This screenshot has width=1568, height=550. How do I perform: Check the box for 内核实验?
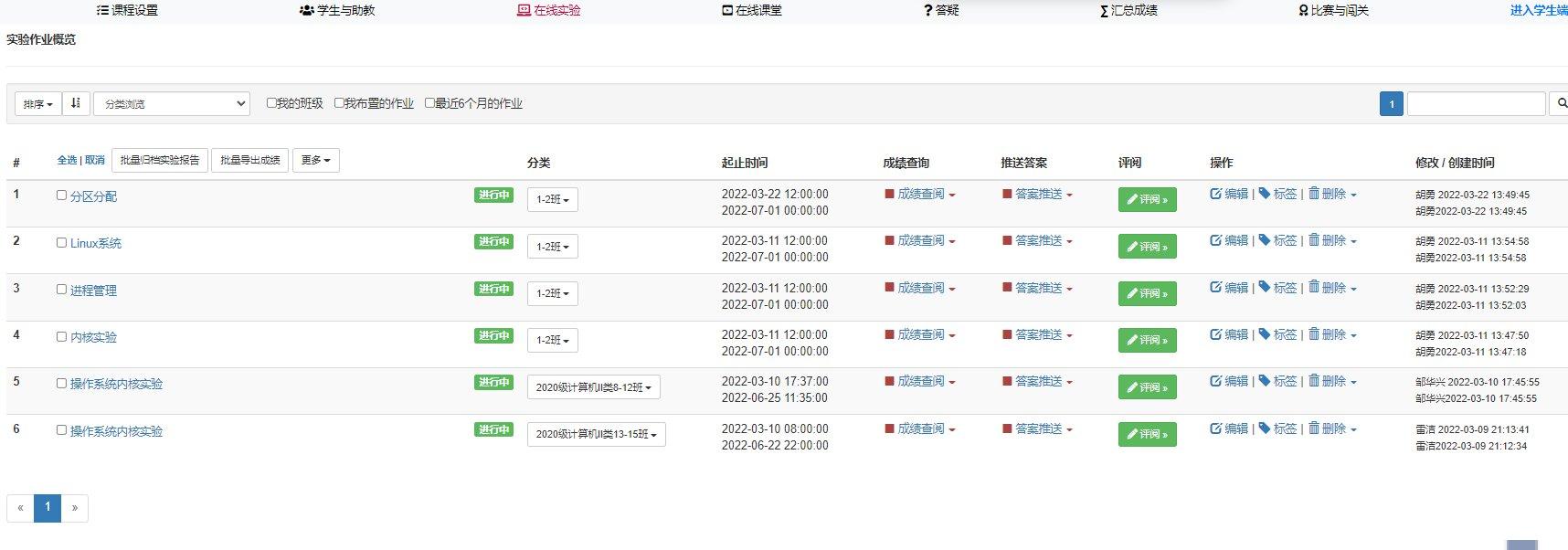pyautogui.click(x=61, y=336)
